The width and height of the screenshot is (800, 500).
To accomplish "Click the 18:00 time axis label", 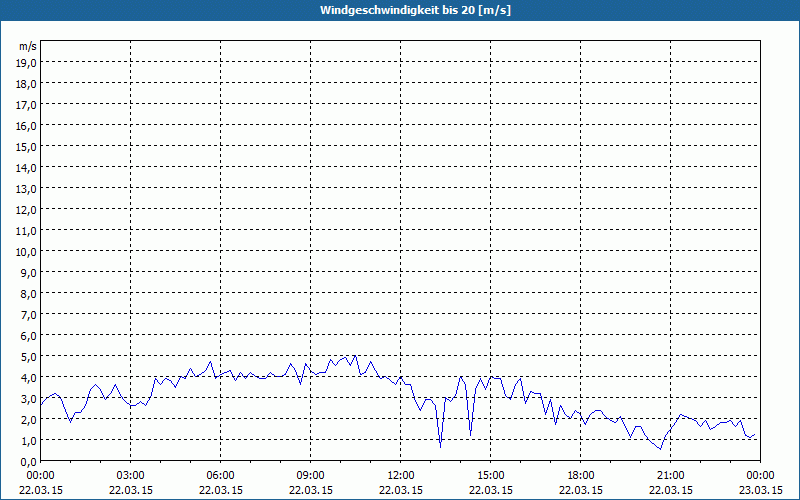I will [581, 476].
